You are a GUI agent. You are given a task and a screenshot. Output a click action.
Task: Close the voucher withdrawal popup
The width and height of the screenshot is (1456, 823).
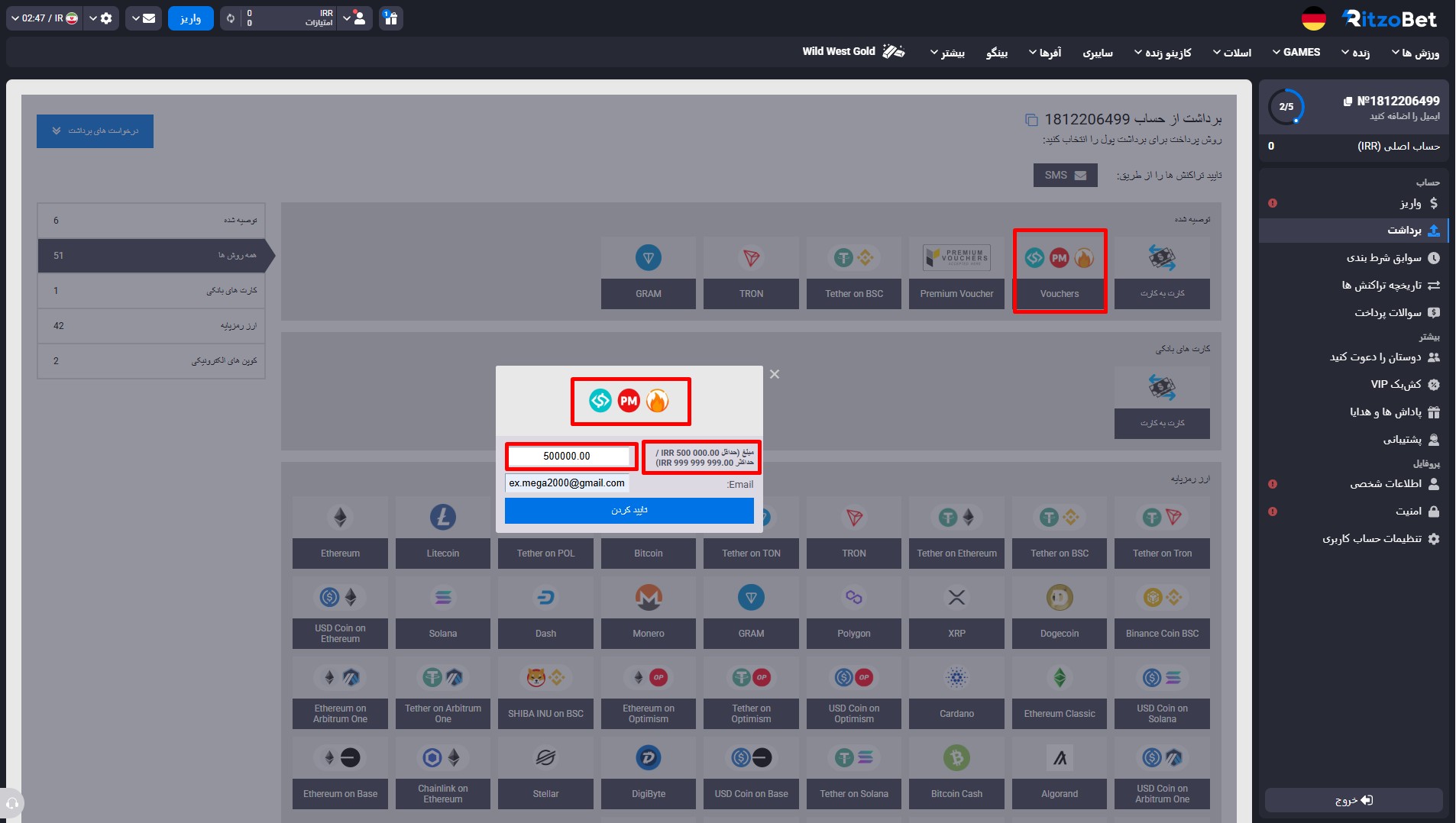point(775,374)
